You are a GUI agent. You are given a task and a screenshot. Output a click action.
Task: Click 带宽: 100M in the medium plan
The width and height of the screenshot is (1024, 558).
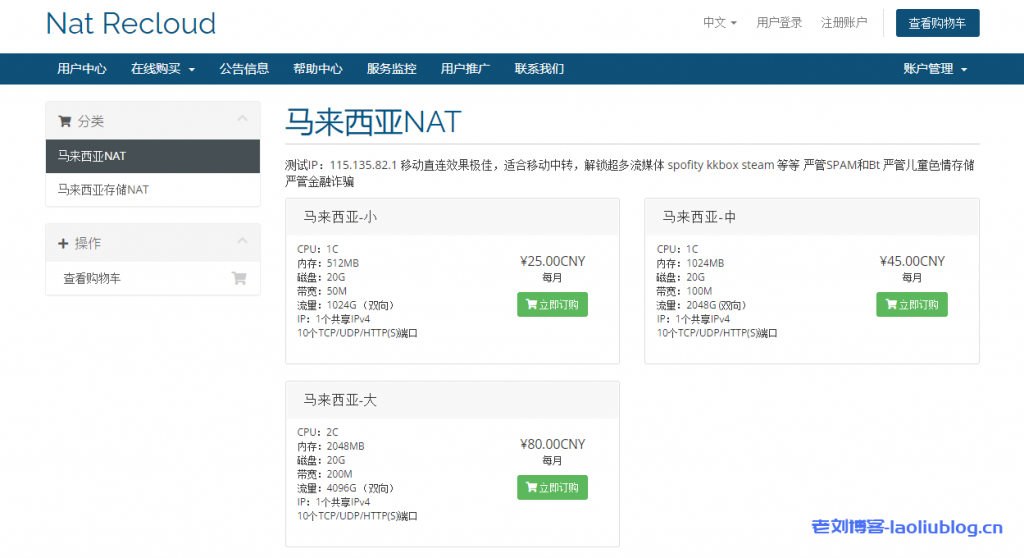click(684, 291)
